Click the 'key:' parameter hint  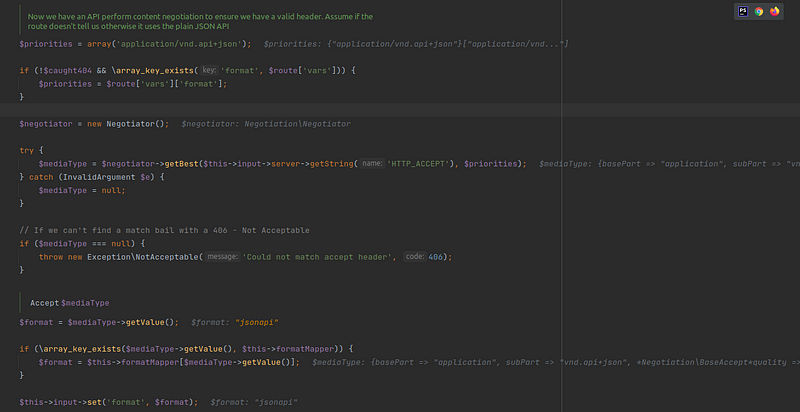pos(209,70)
